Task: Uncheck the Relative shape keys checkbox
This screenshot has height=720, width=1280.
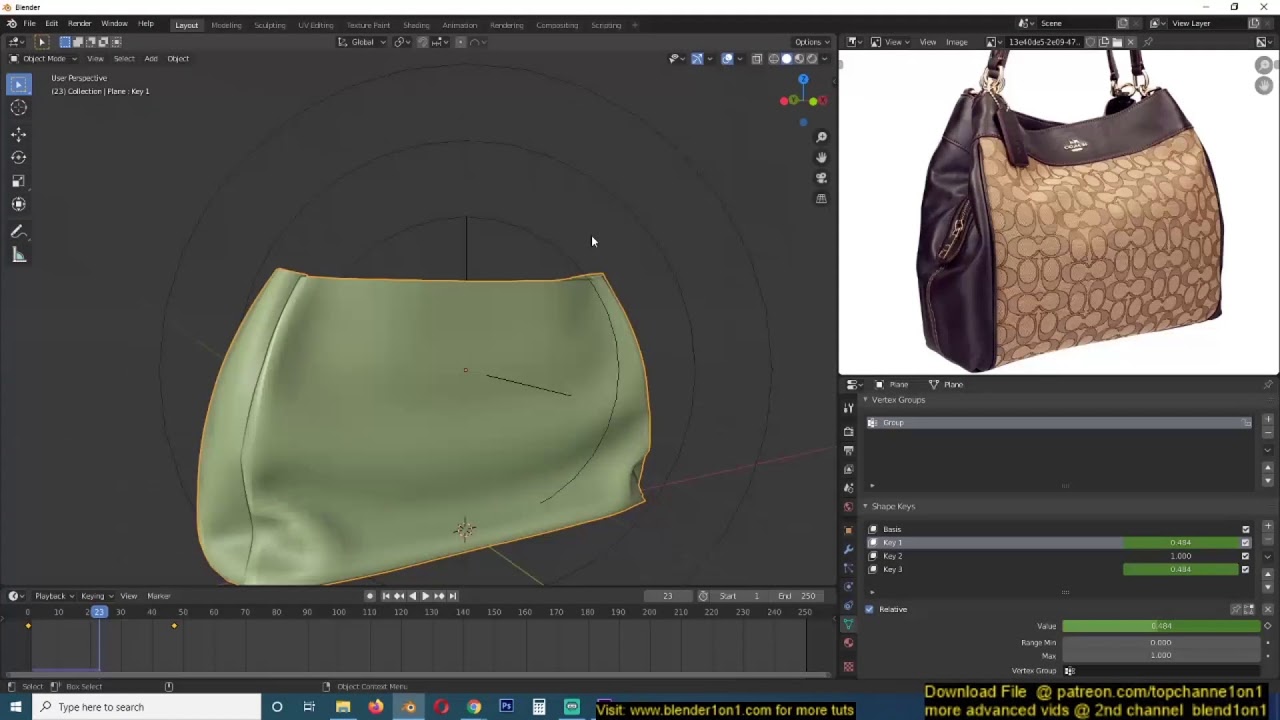Action: click(x=869, y=609)
